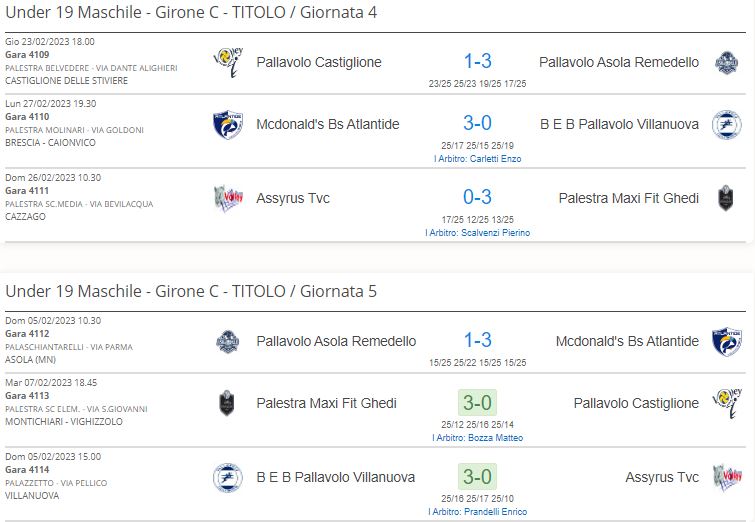The height and width of the screenshot is (522, 755).
Task: Click the Maxi Fit Ghedi logo in Gara 4113
Action: pyautogui.click(x=227, y=403)
